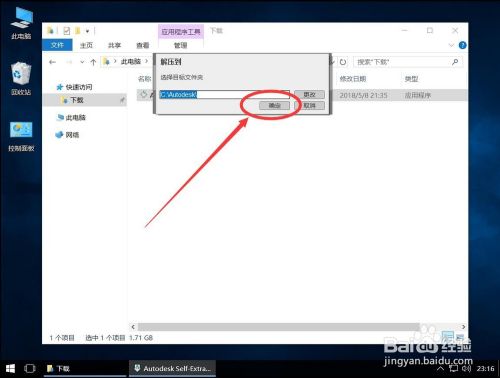The image size is (500, 378).
Task: Switch to the 下载 Explorer taskbar button
Action: pos(85,368)
